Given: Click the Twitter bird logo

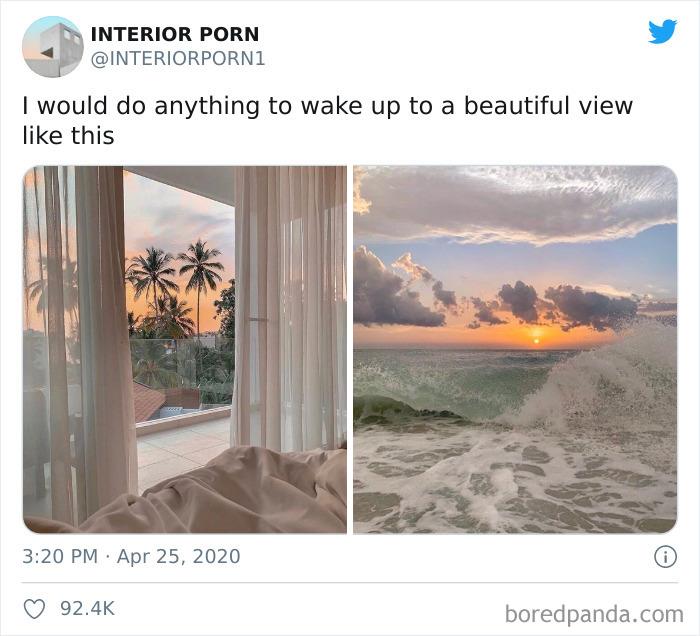Looking at the screenshot, I should [662, 31].
